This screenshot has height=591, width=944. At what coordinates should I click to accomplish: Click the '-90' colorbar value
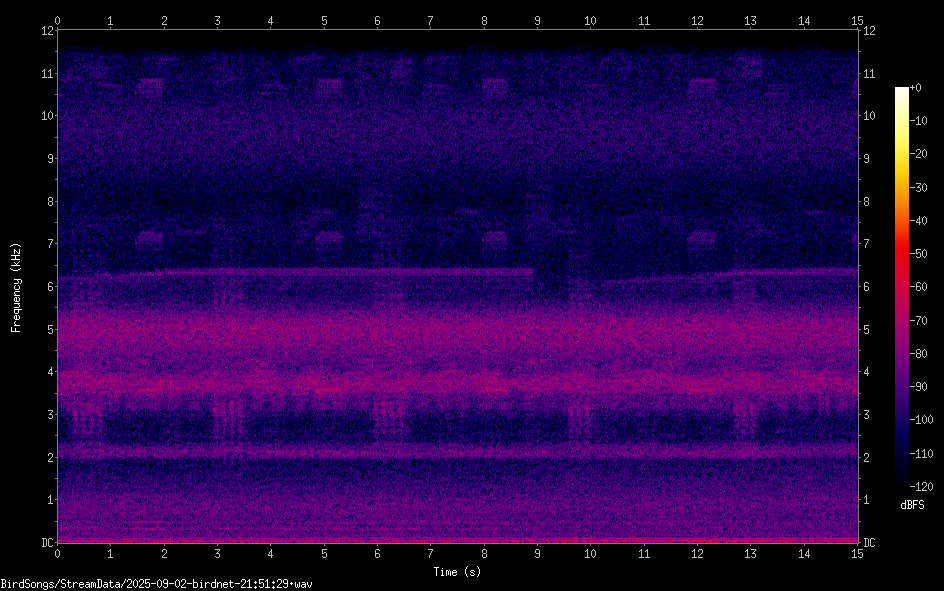pyautogui.click(x=918, y=387)
